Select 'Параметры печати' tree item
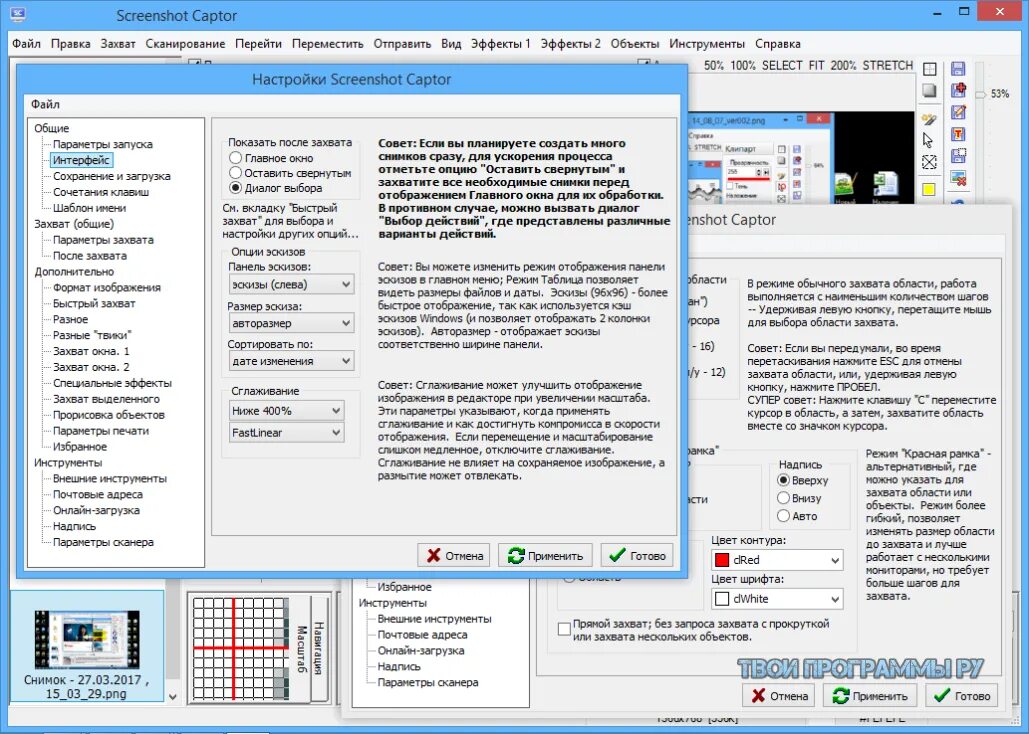The height and width of the screenshot is (734, 1029). coord(100,431)
